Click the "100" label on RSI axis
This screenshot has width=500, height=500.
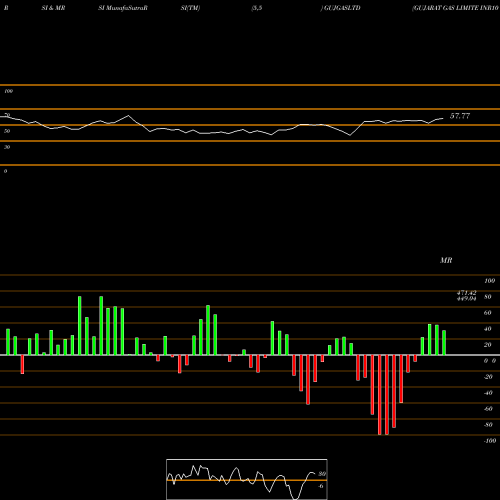coord(8,91)
